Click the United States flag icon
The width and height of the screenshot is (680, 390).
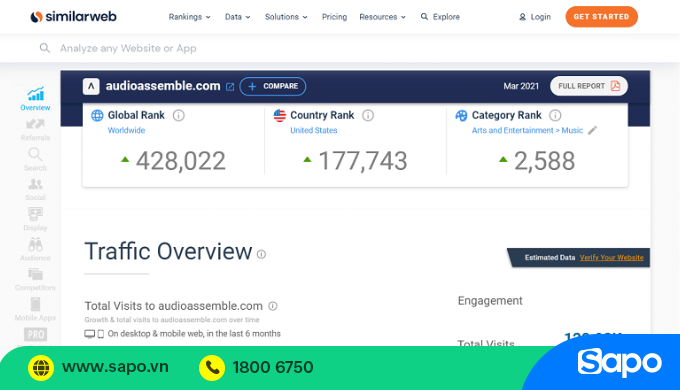point(280,115)
